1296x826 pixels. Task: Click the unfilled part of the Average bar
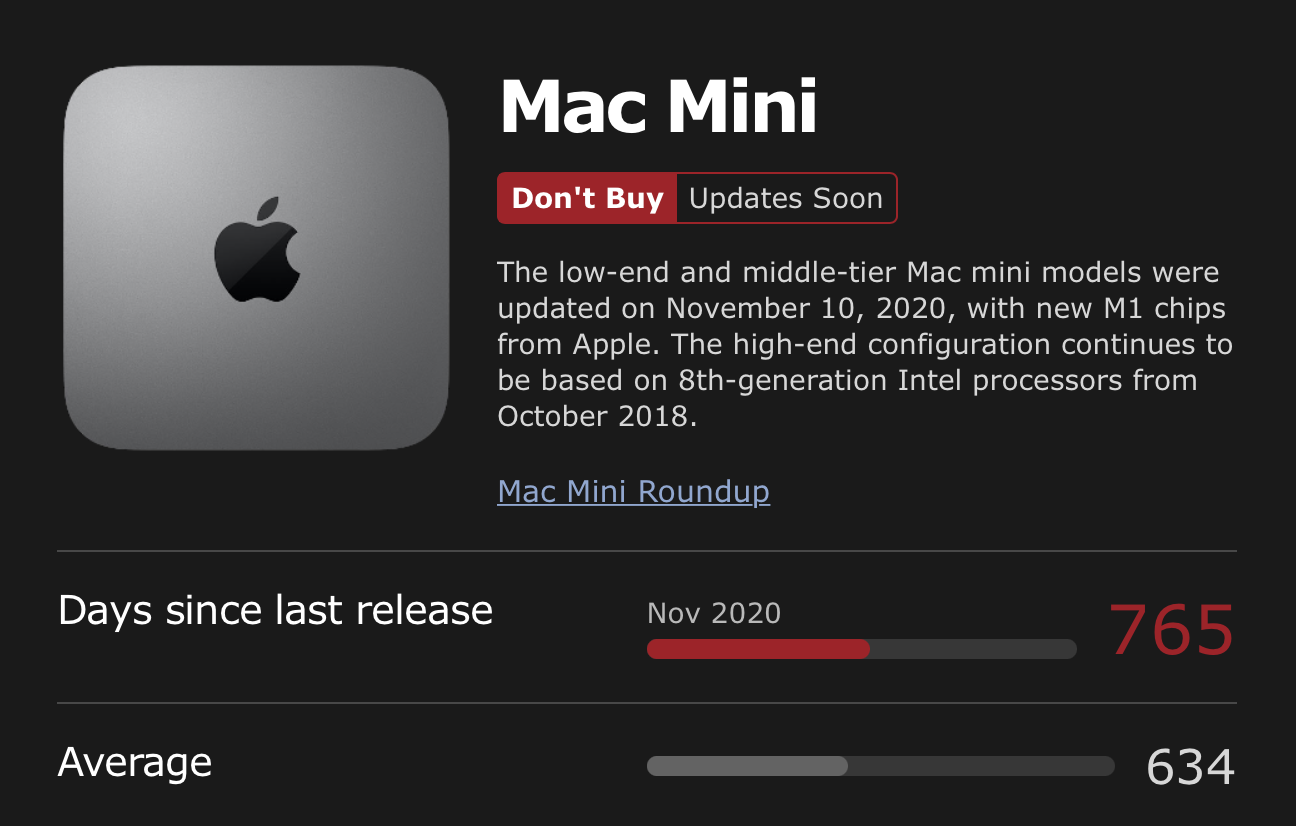pyautogui.click(x=981, y=766)
